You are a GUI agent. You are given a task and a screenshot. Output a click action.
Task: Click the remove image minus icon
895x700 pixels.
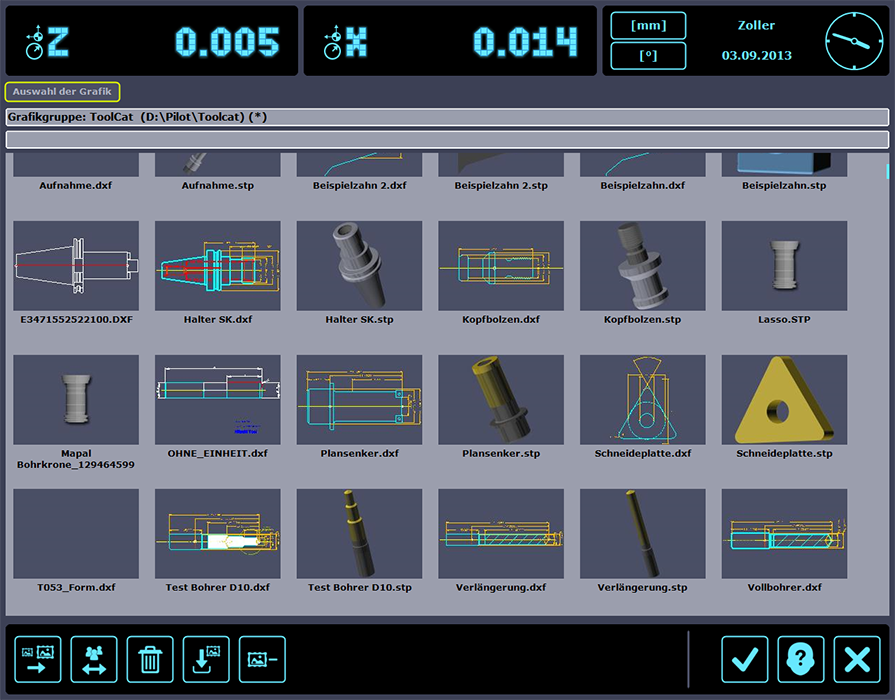(262, 659)
